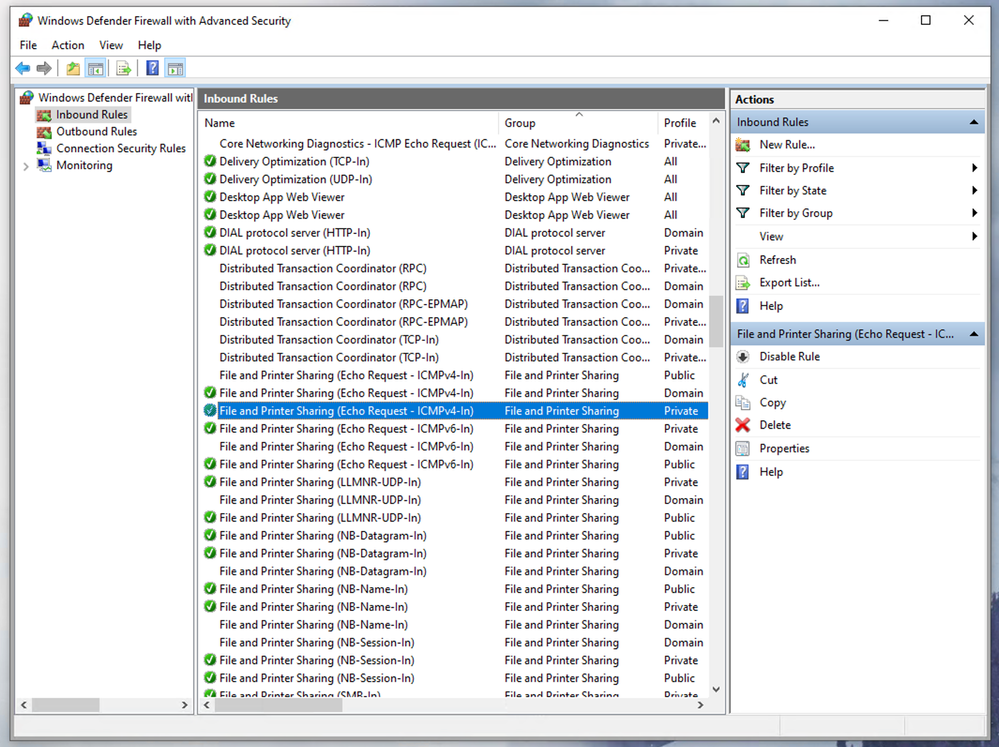Select Connection Security Rules in the tree
Screen dimensions: 999x747
click(x=121, y=149)
